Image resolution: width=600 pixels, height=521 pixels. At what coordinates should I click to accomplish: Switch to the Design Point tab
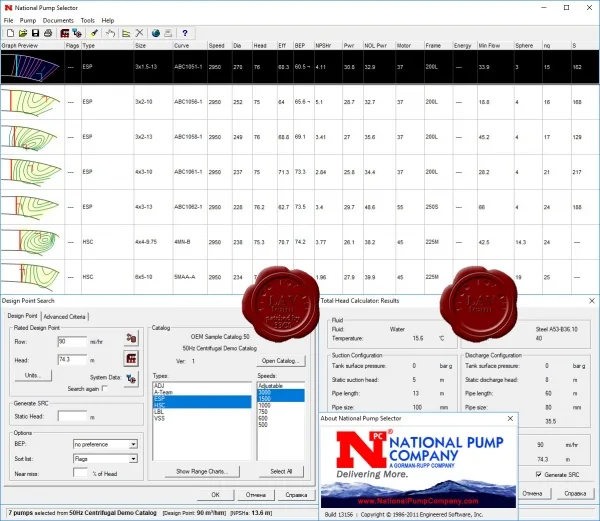(23, 316)
